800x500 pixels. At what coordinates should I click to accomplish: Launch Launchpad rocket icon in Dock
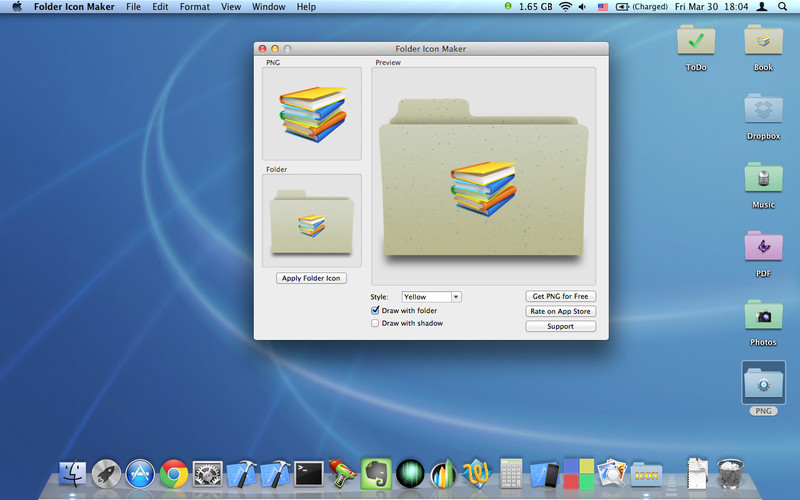coord(106,474)
